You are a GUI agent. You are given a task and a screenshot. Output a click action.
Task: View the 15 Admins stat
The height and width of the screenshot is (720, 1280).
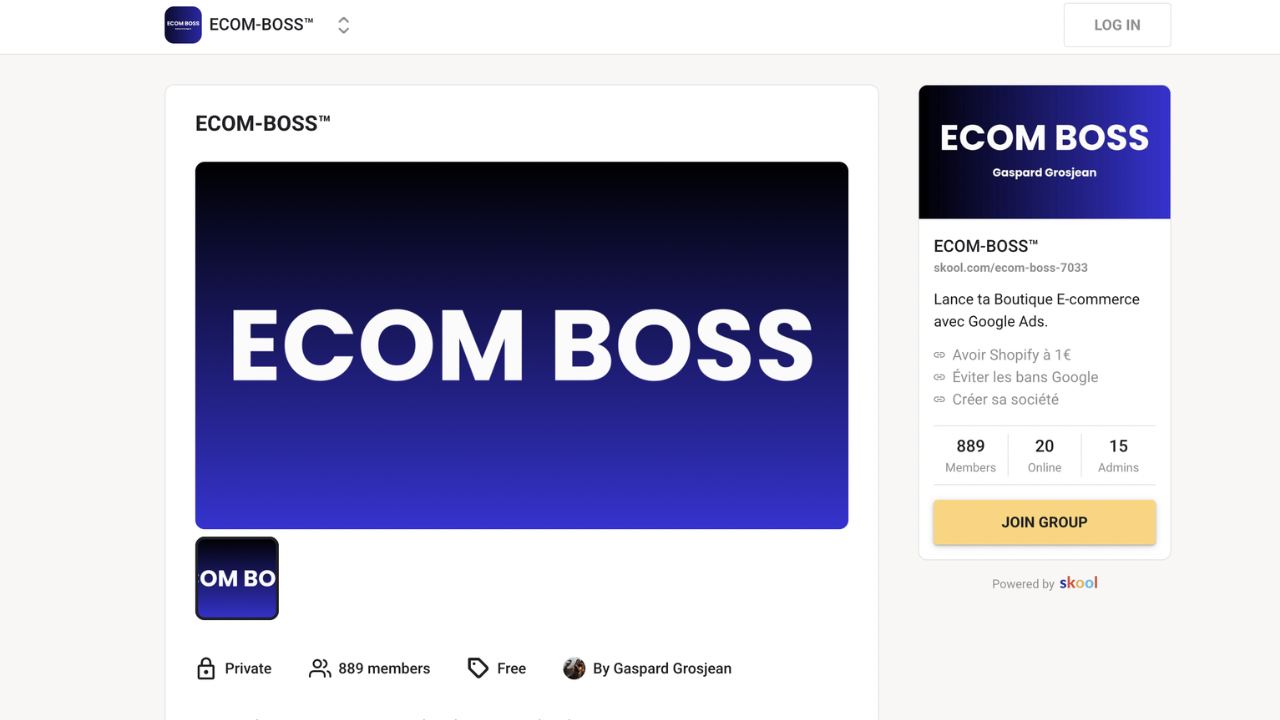coord(1118,455)
